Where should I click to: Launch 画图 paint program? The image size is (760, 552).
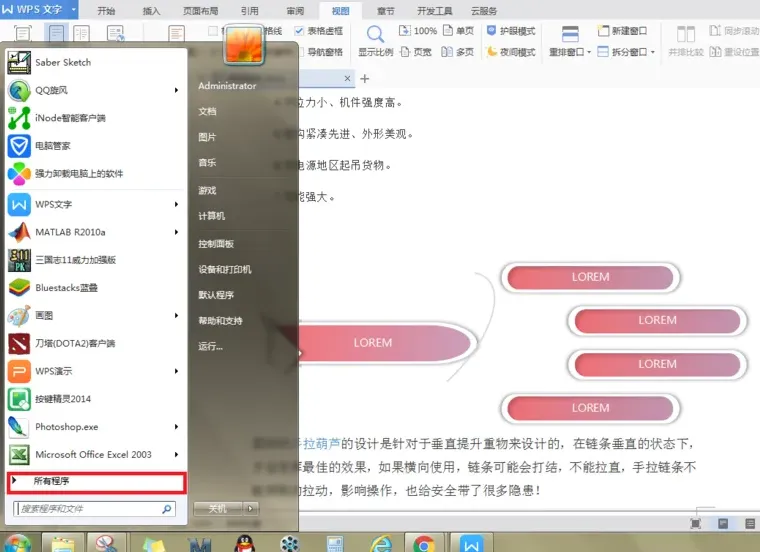point(96,315)
